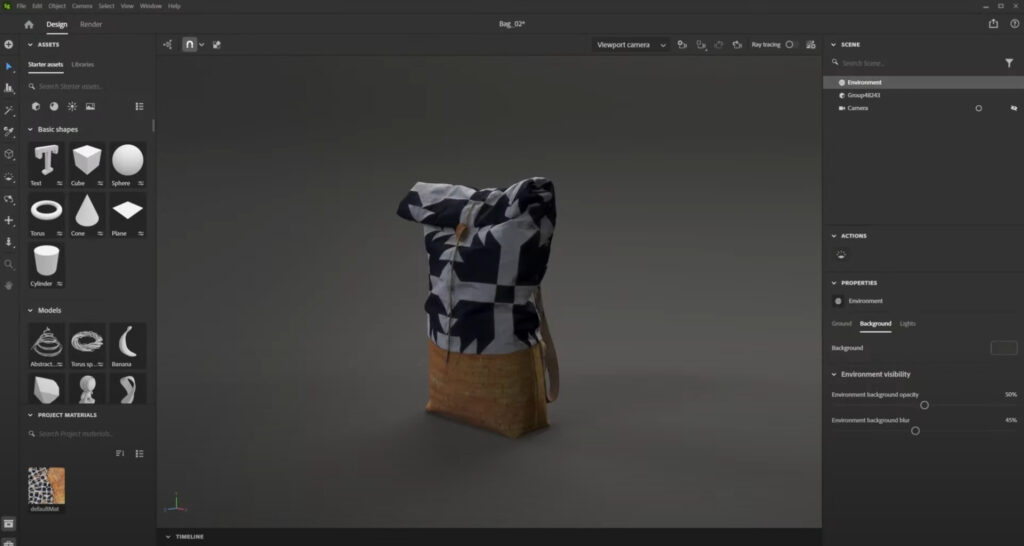Collapse the Basic shapes section
Screen dimensions: 1024x546
[30, 129]
